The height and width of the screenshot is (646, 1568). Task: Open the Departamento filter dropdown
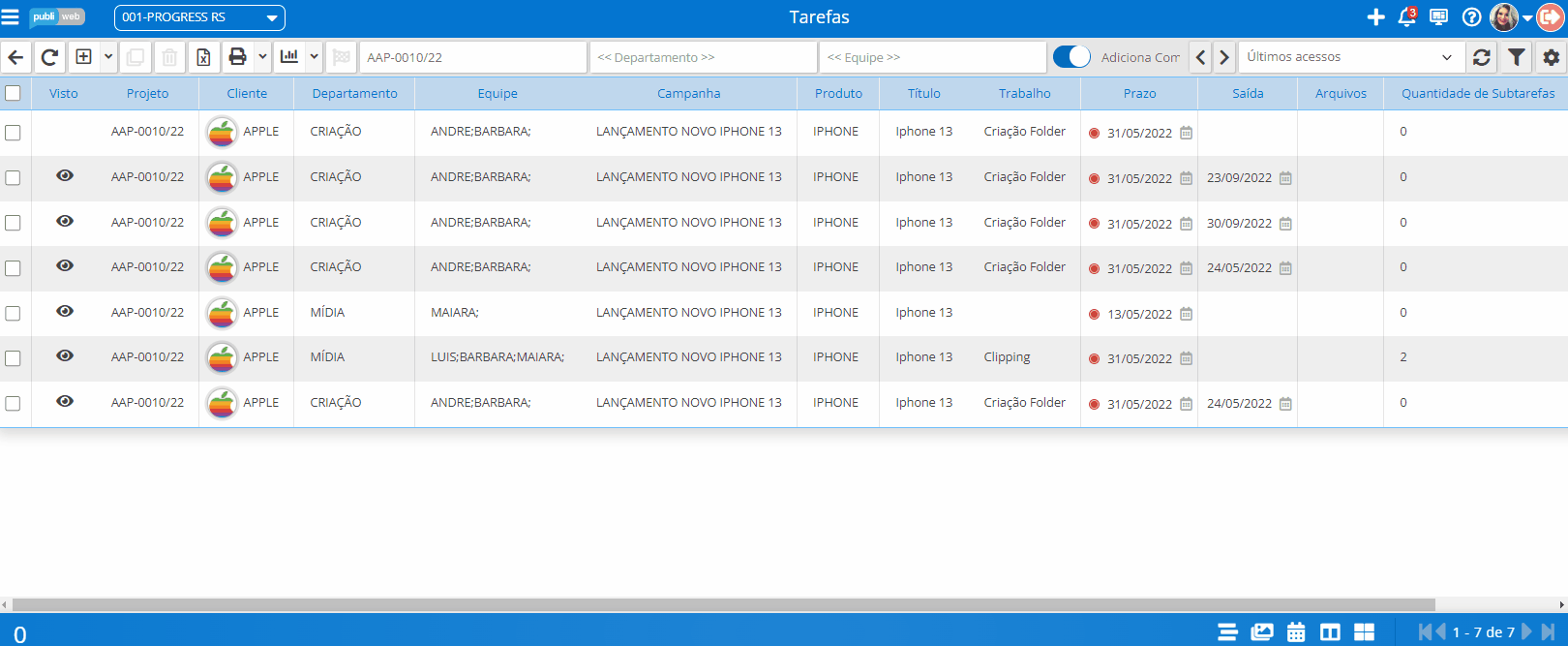(704, 57)
